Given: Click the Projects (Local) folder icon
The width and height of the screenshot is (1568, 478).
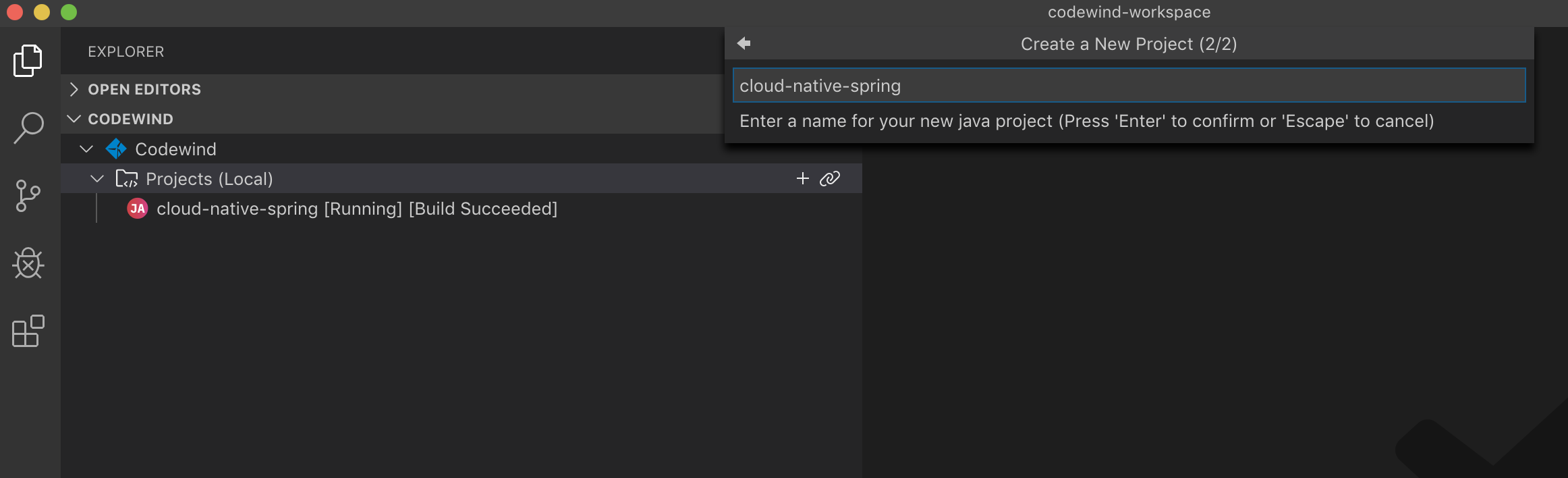Looking at the screenshot, I should 126,178.
